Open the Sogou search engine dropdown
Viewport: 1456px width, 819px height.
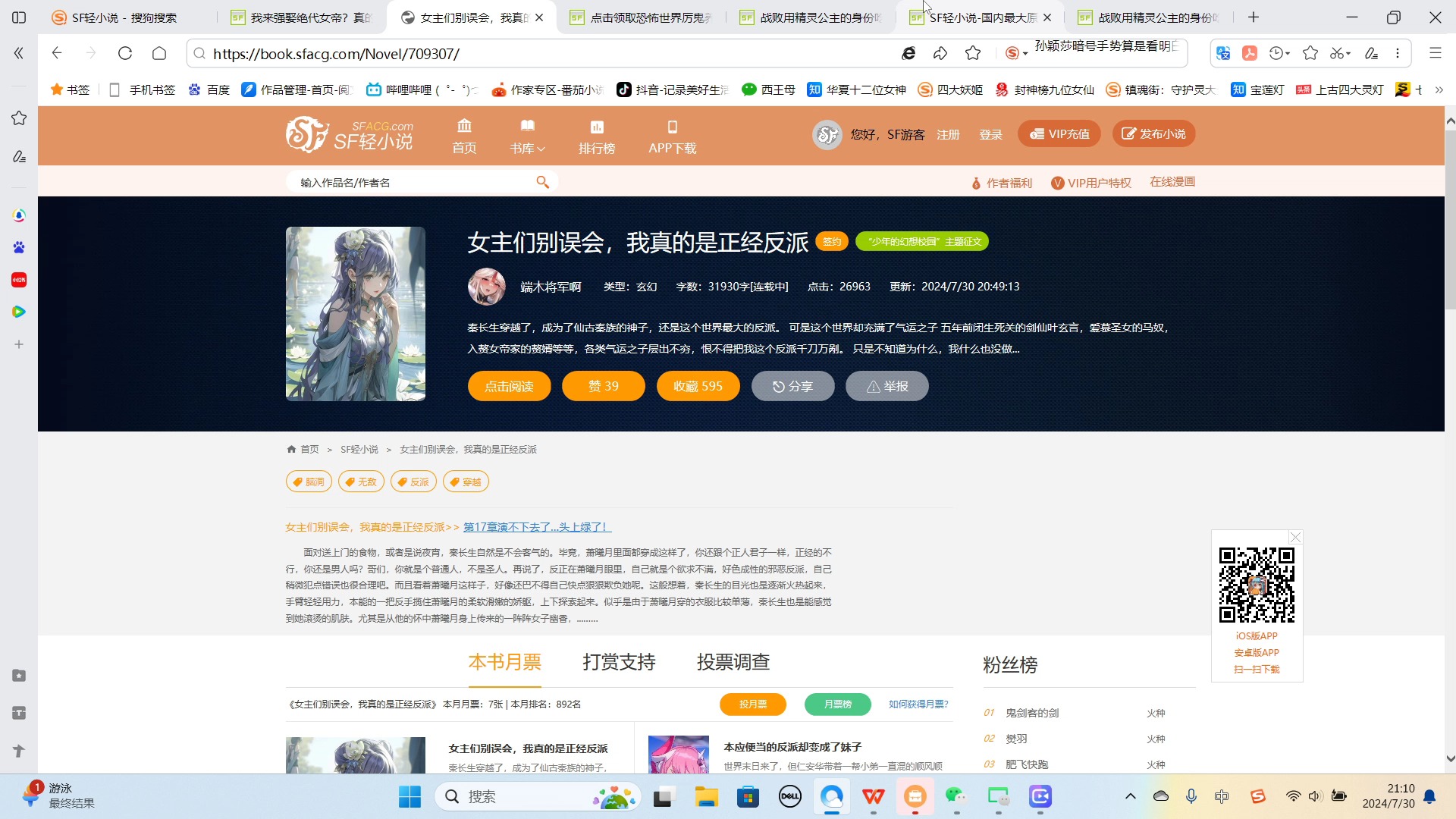[1016, 53]
